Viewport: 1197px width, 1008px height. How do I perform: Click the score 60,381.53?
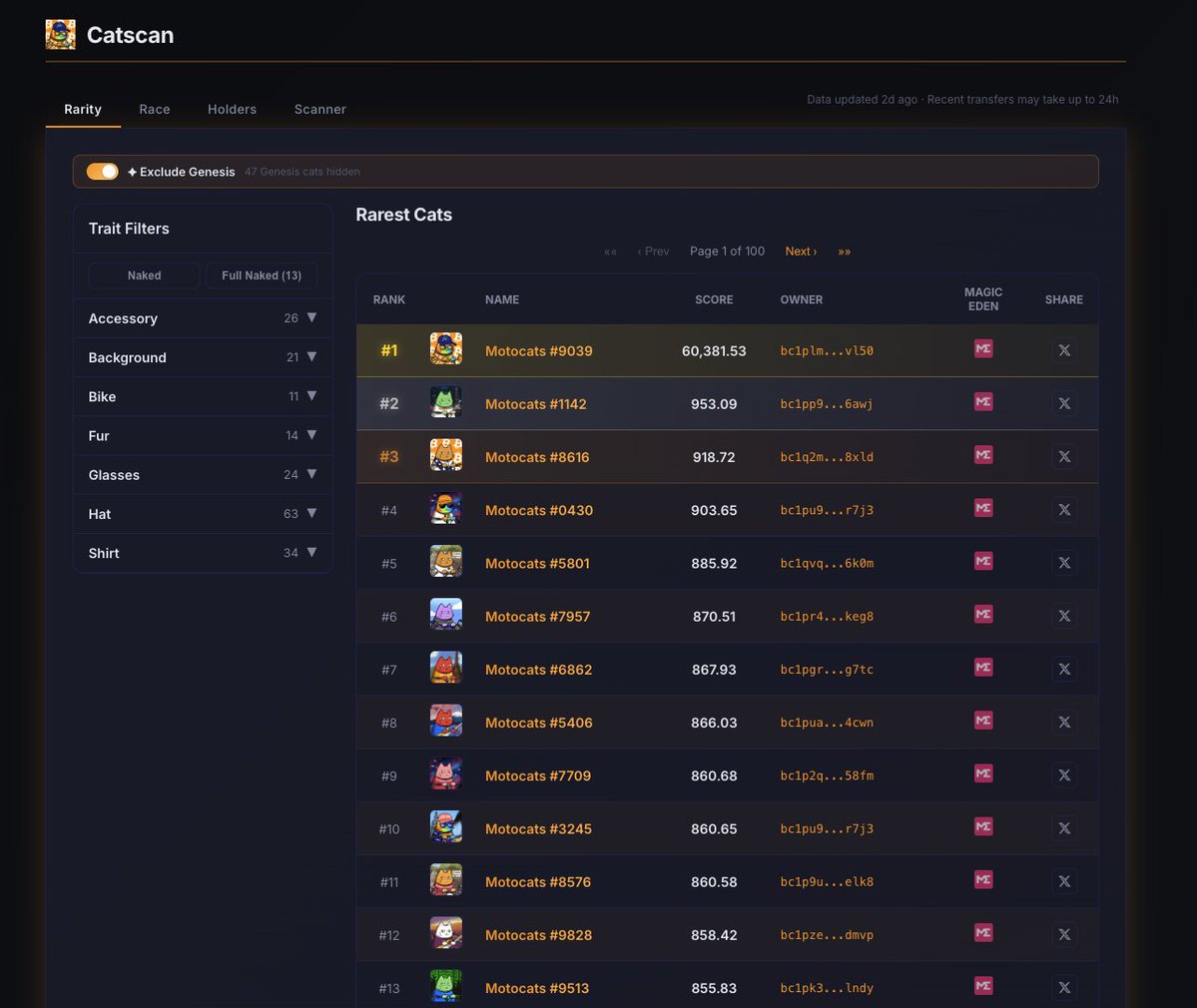click(714, 351)
